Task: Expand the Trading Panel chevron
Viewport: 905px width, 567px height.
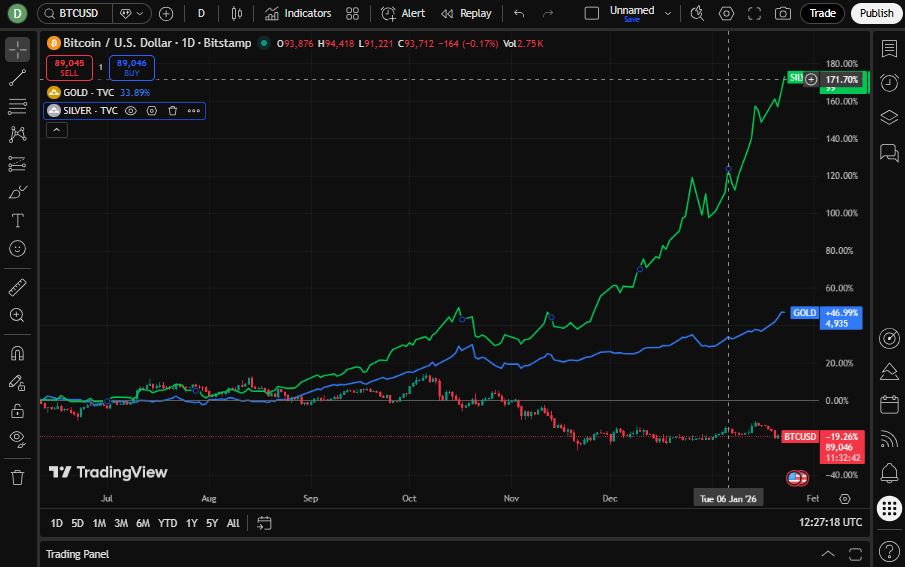Action: (828, 554)
